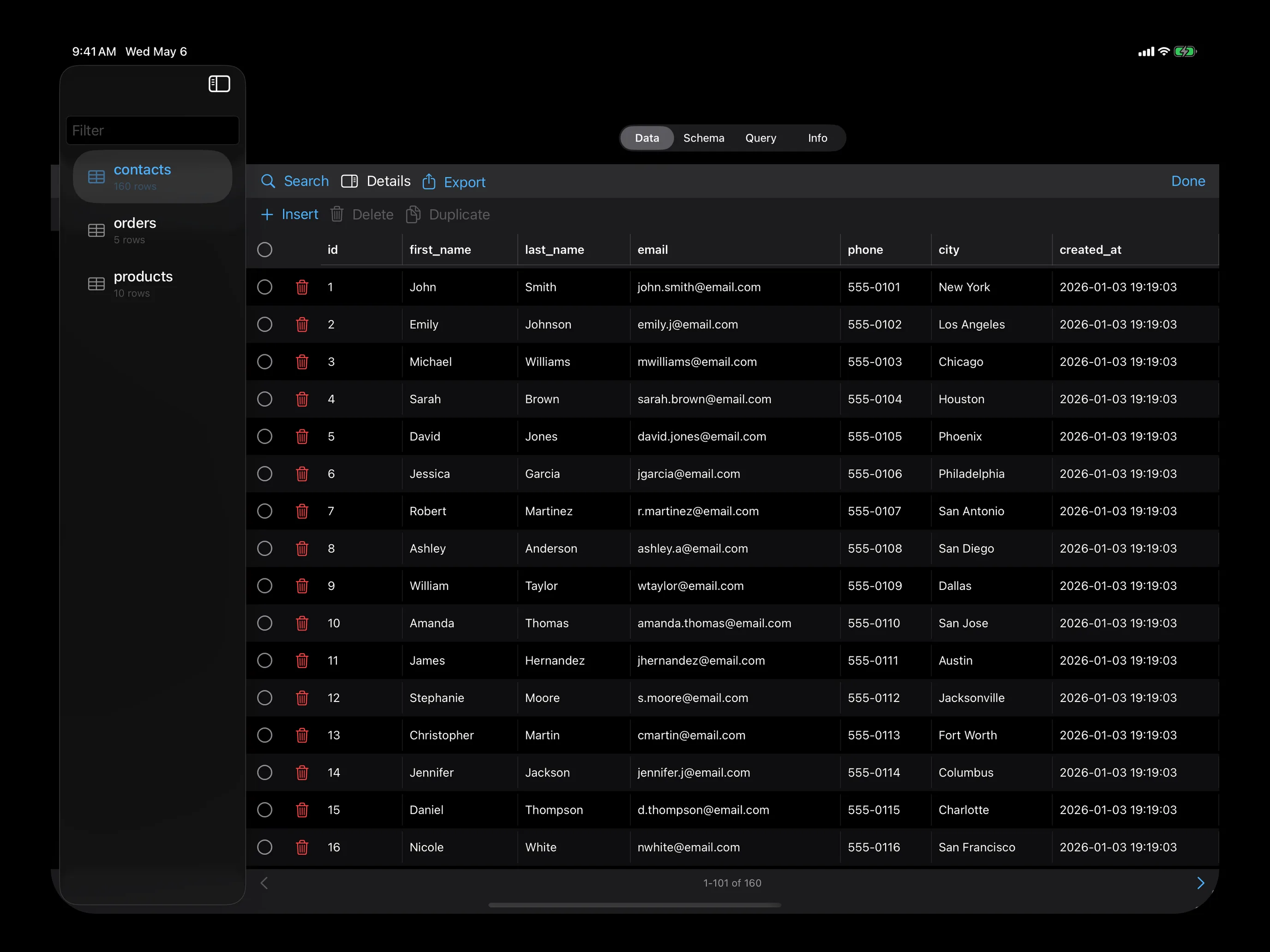Click trash icon for David Jones row
The width and height of the screenshot is (1270, 952).
[302, 436]
